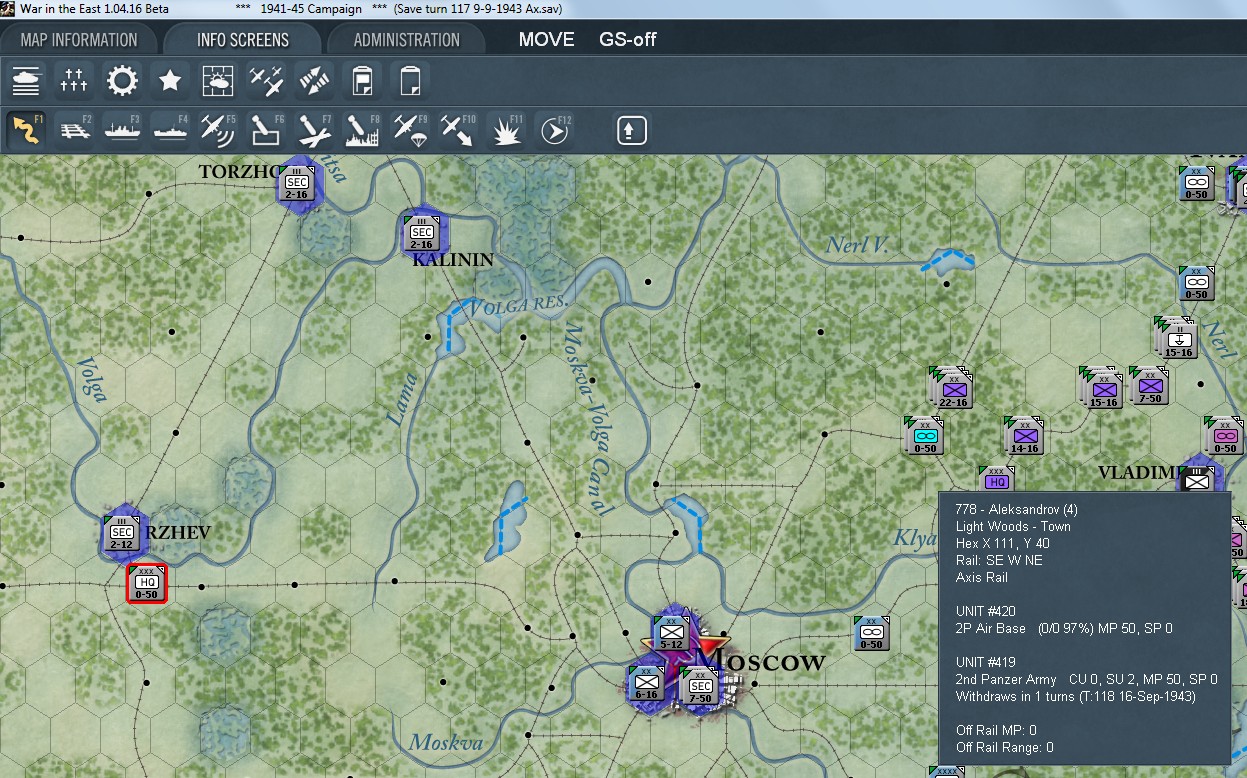Screen dimensions: 1247x778
Task: Select the SEC 2-16 unit at Kalinin
Action: click(422, 233)
